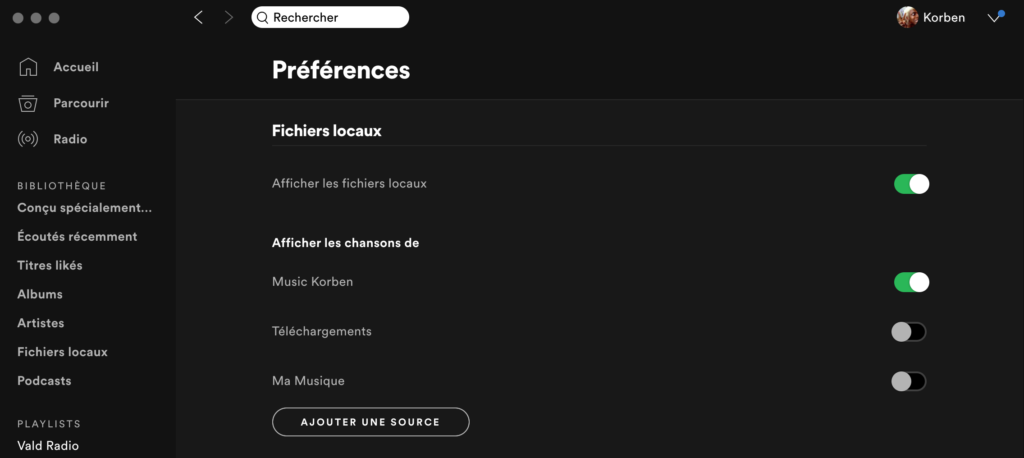Open the Podcasts library section
The image size is (1024, 458).
tap(44, 381)
